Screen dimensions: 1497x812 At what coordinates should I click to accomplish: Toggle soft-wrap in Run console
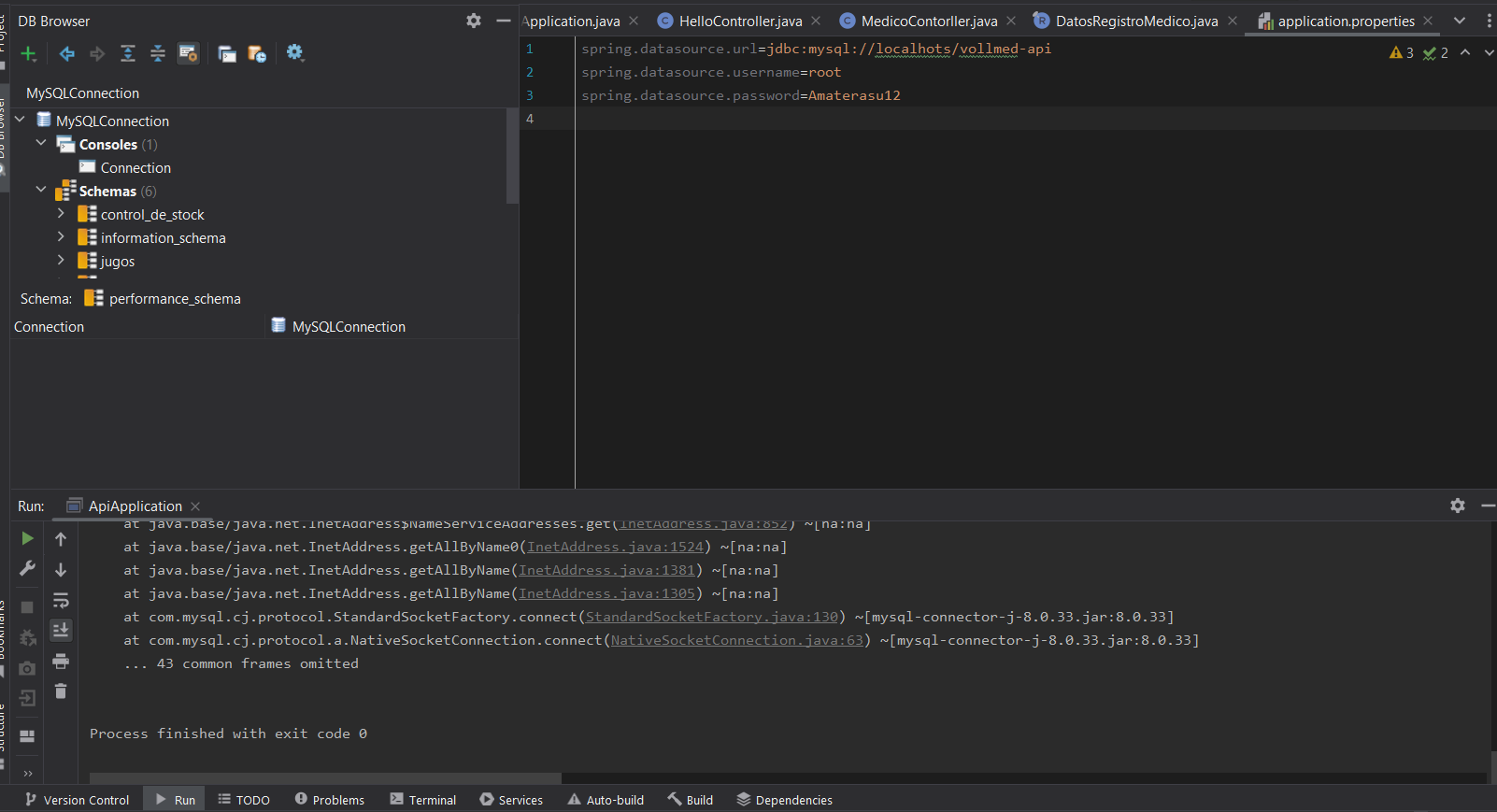tap(61, 600)
